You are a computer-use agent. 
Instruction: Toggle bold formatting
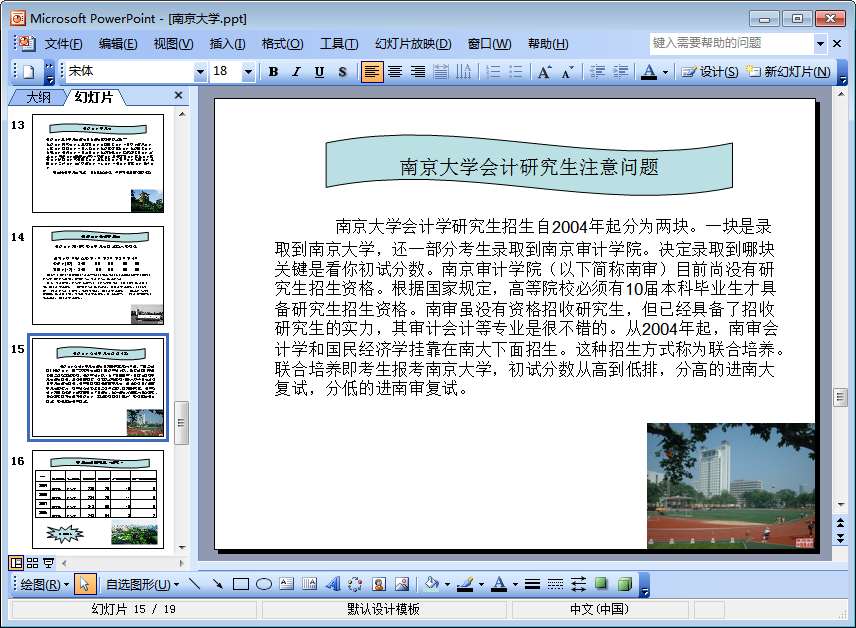[274, 72]
